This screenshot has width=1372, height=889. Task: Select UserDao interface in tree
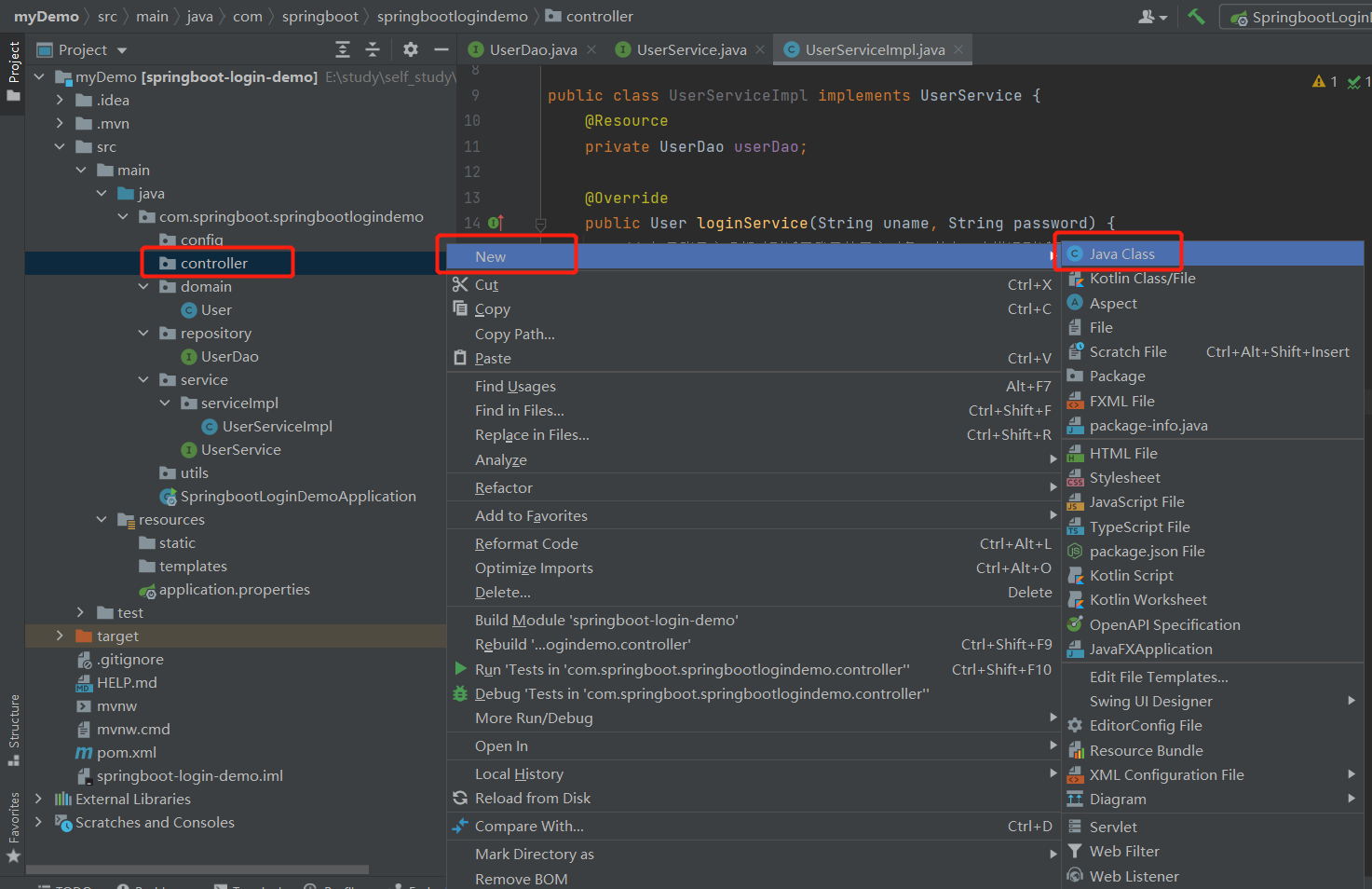(229, 356)
